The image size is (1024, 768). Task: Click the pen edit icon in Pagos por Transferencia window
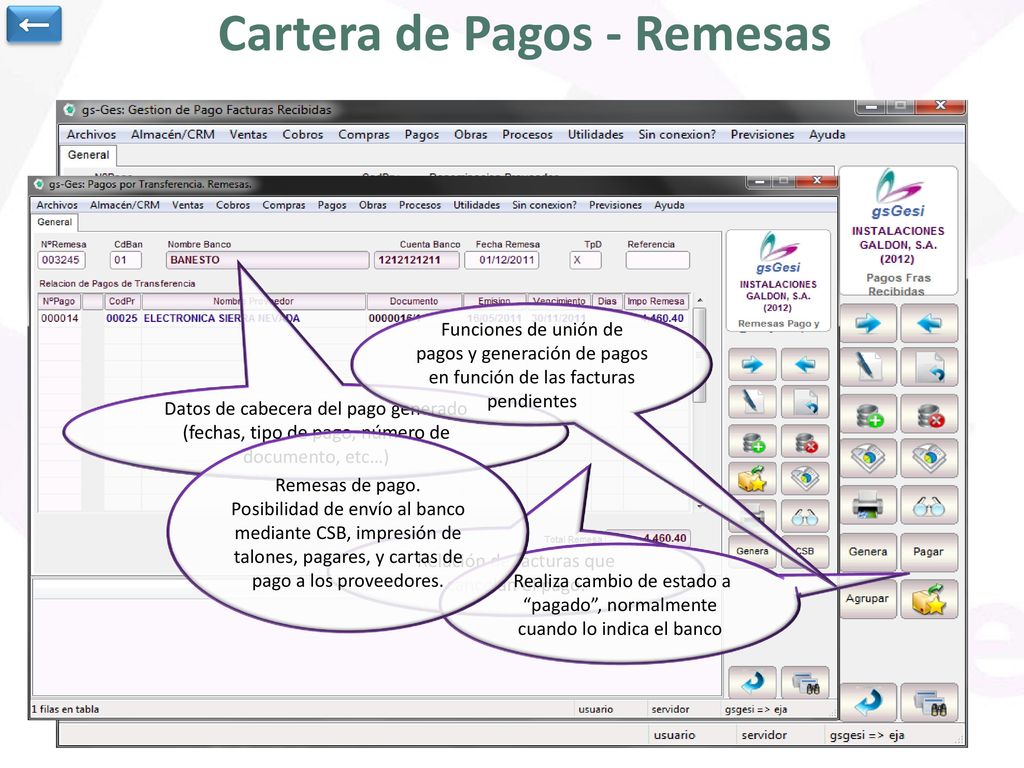coord(752,402)
